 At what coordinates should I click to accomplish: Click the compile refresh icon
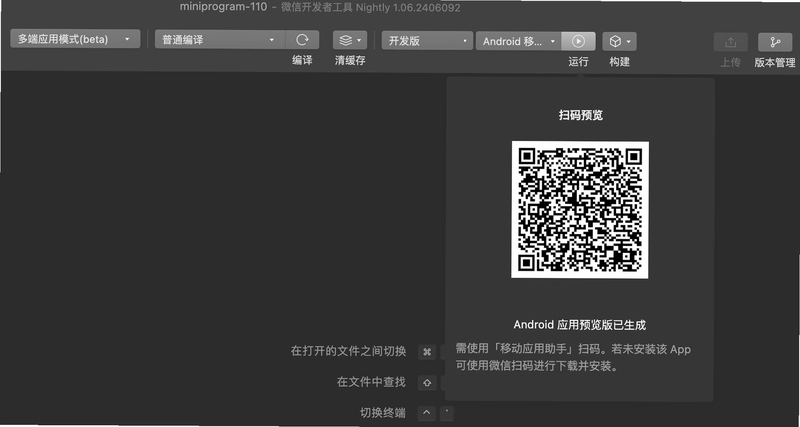pos(303,40)
